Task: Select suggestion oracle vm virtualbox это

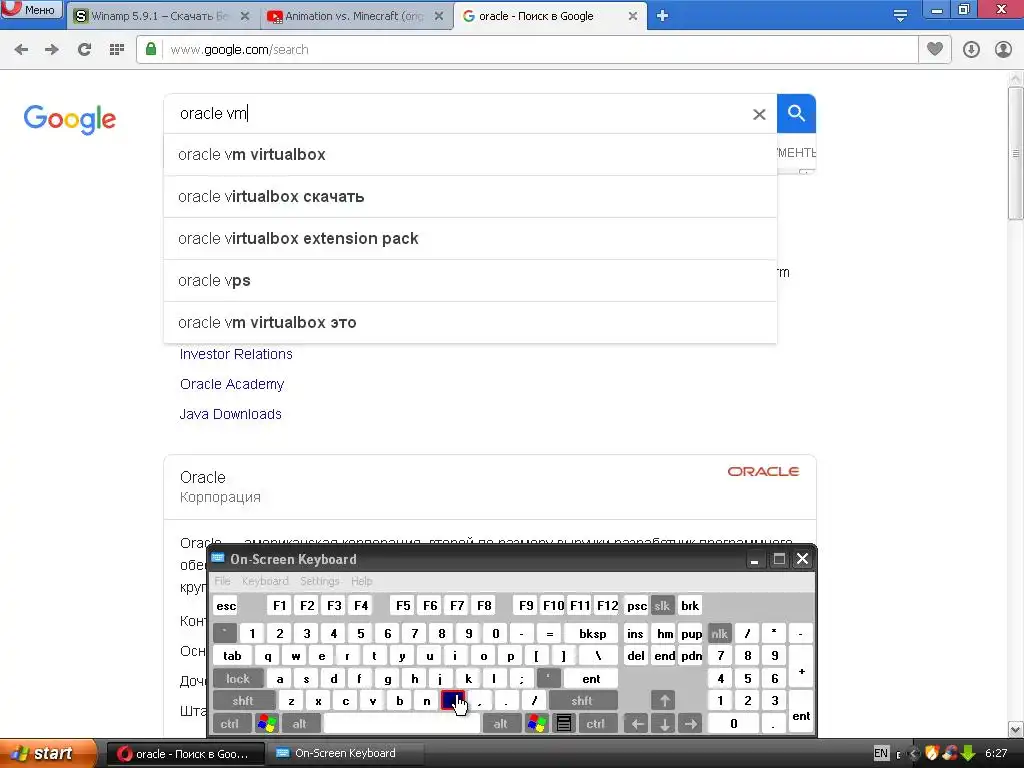Action: [x=470, y=323]
